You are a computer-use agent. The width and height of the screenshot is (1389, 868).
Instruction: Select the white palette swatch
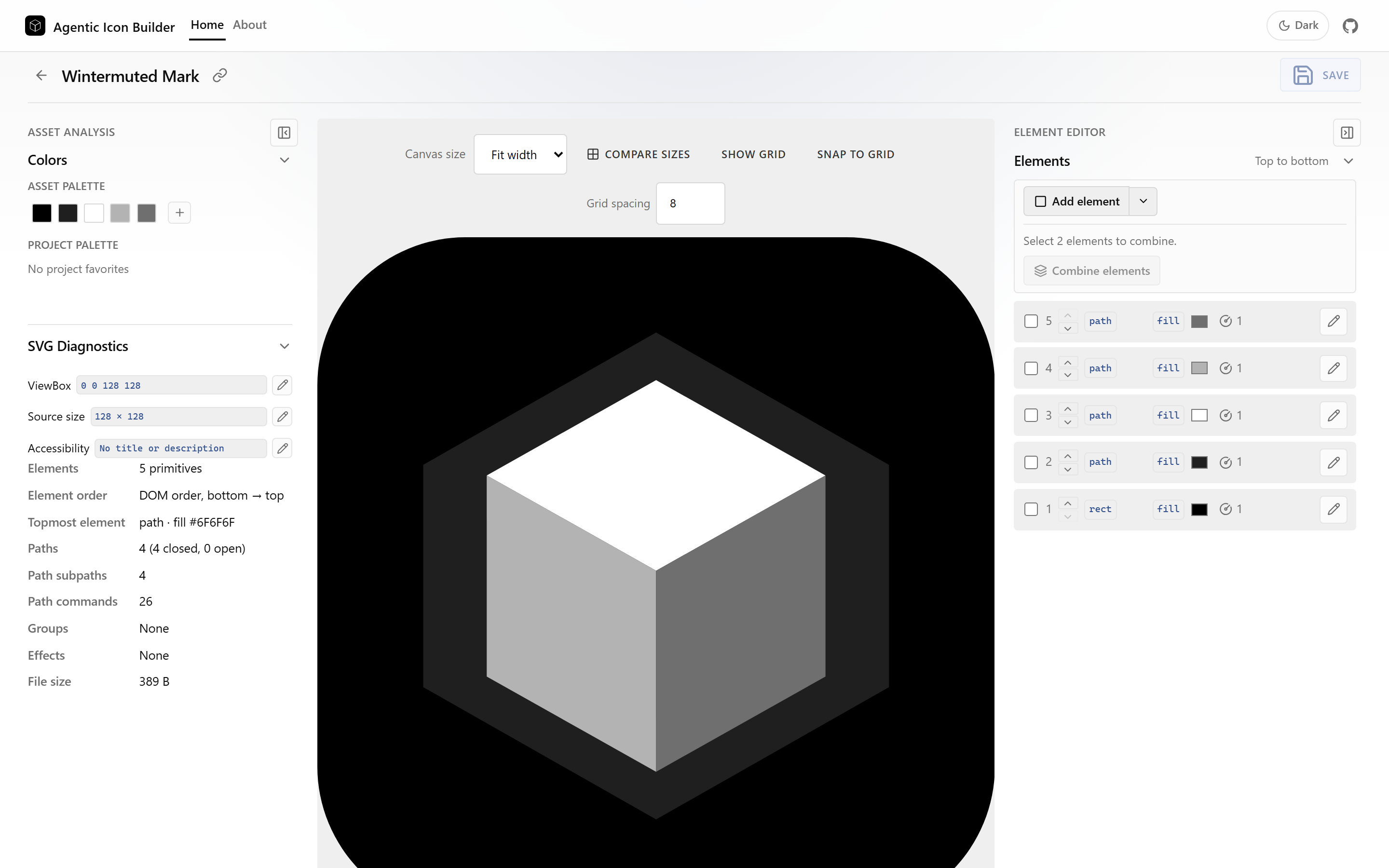pos(94,213)
